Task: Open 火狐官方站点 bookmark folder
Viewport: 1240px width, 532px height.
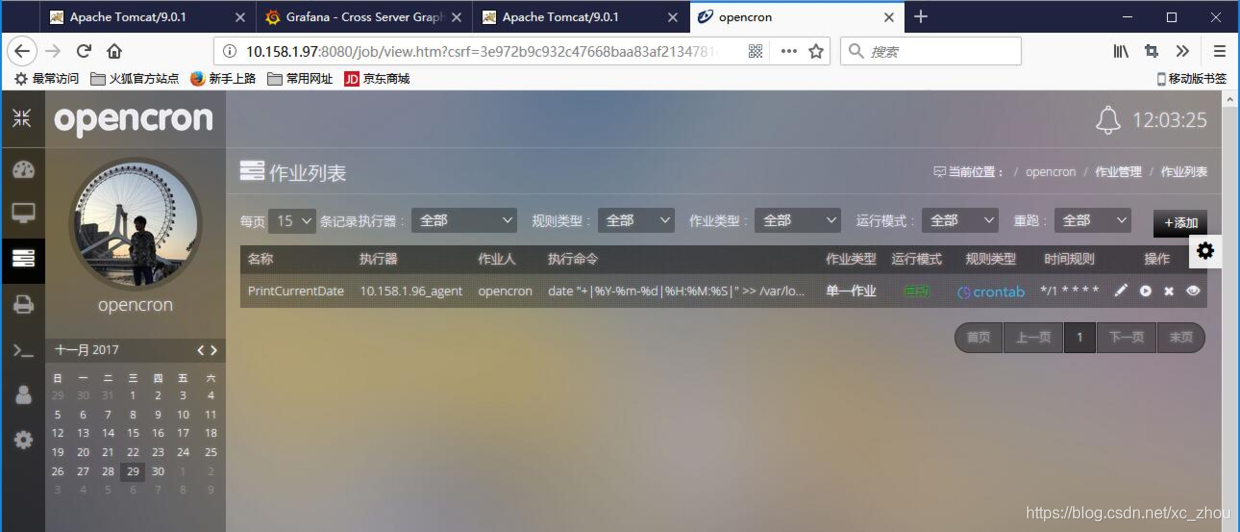Action: click(135, 78)
